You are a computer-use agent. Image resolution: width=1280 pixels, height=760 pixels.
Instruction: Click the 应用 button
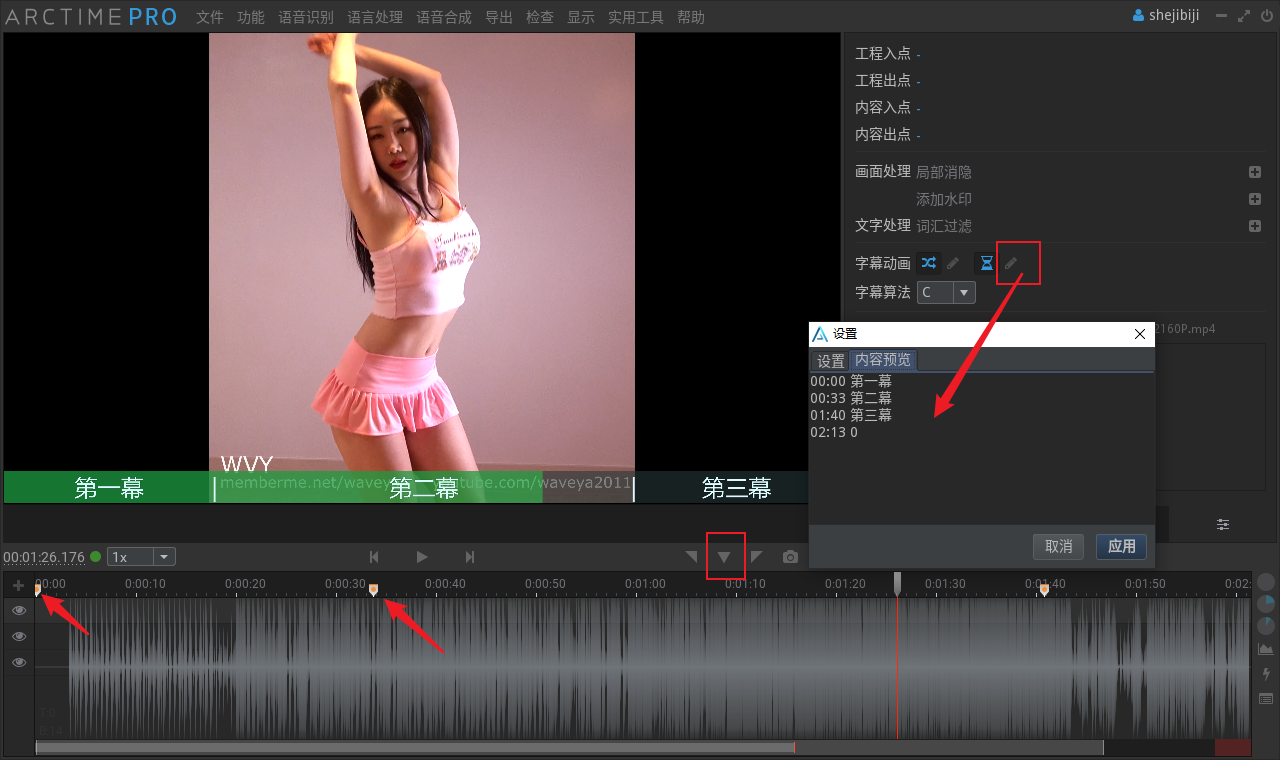click(x=1121, y=546)
